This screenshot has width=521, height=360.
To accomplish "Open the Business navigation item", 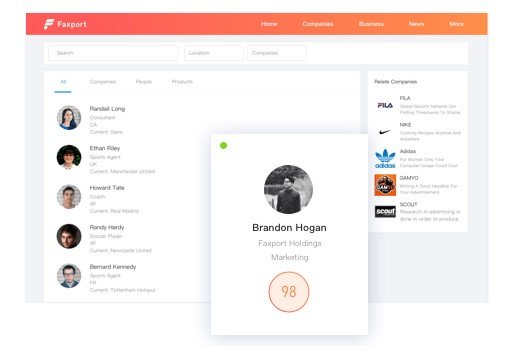I will click(371, 24).
